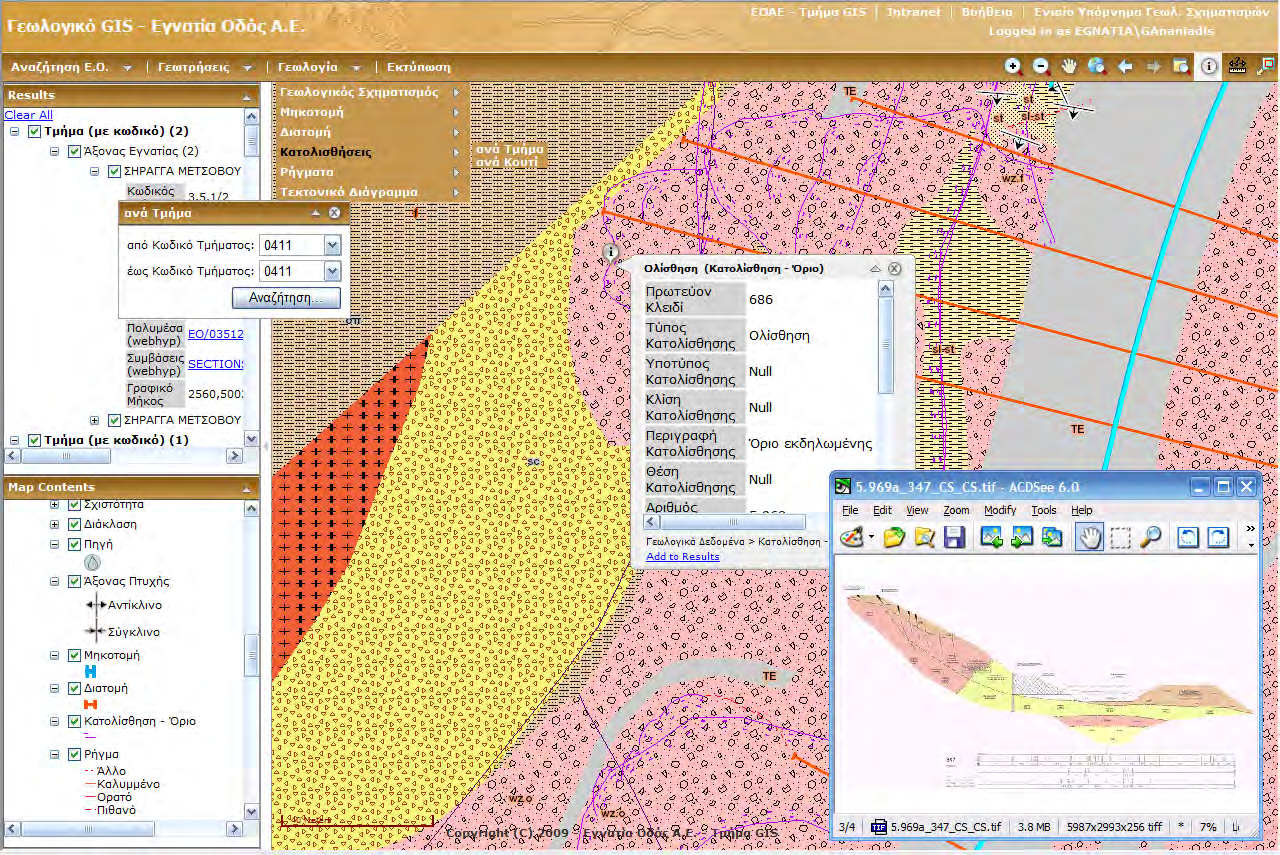Open 'έως Κωδικό Τμήματος' dropdown
This screenshot has height=855, width=1280.
click(x=333, y=271)
